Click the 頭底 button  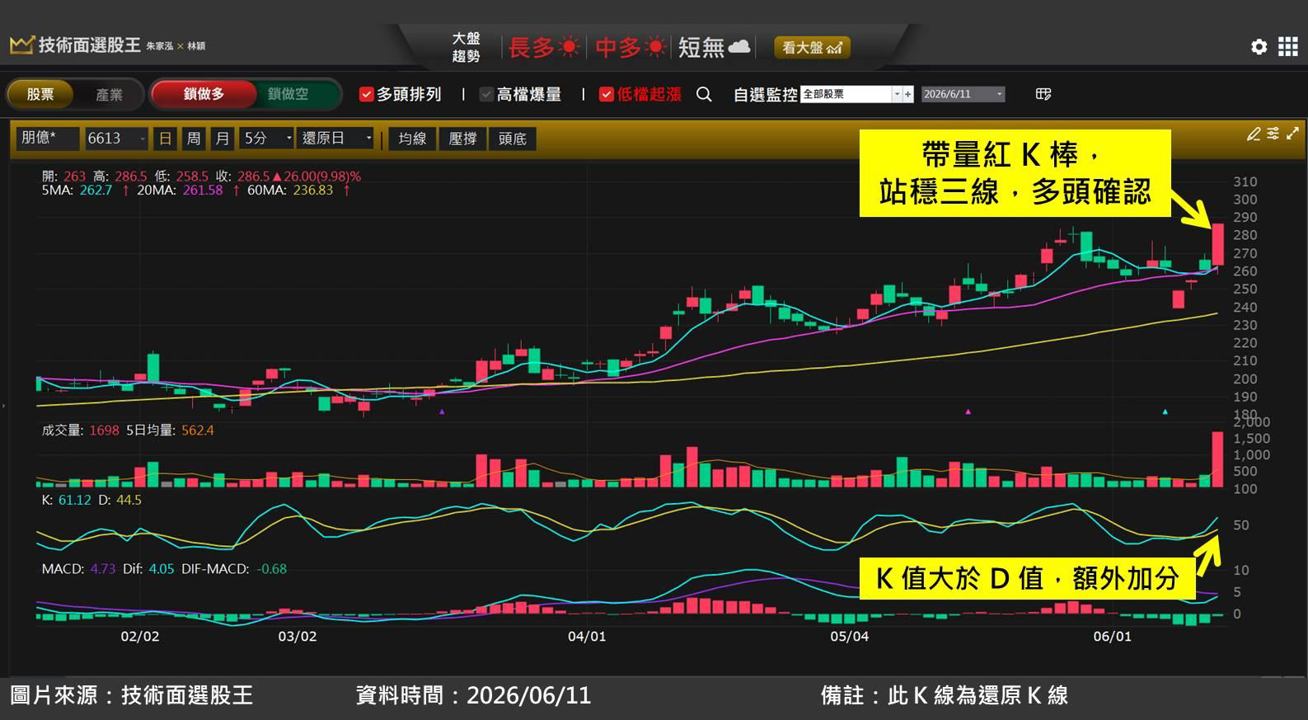[x=512, y=138]
